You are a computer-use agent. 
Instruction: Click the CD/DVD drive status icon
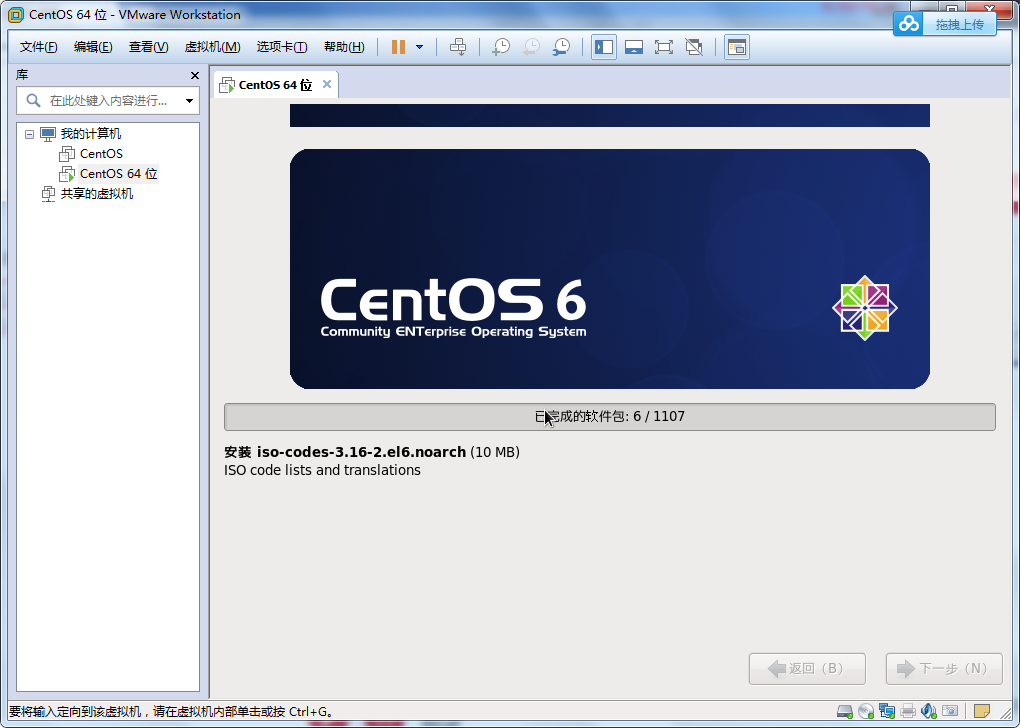[x=866, y=711]
